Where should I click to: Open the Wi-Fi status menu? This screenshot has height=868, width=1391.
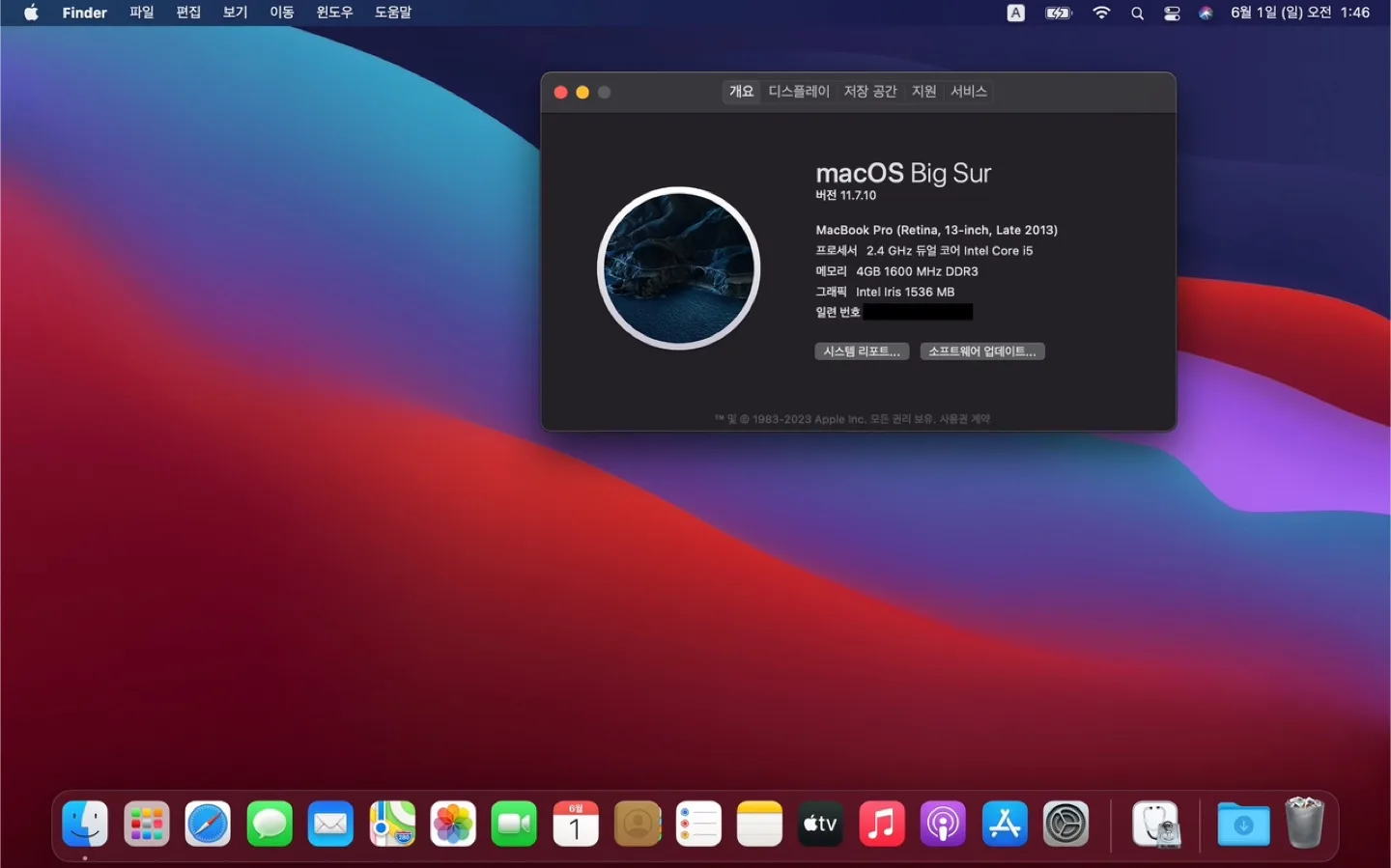pos(1101,14)
